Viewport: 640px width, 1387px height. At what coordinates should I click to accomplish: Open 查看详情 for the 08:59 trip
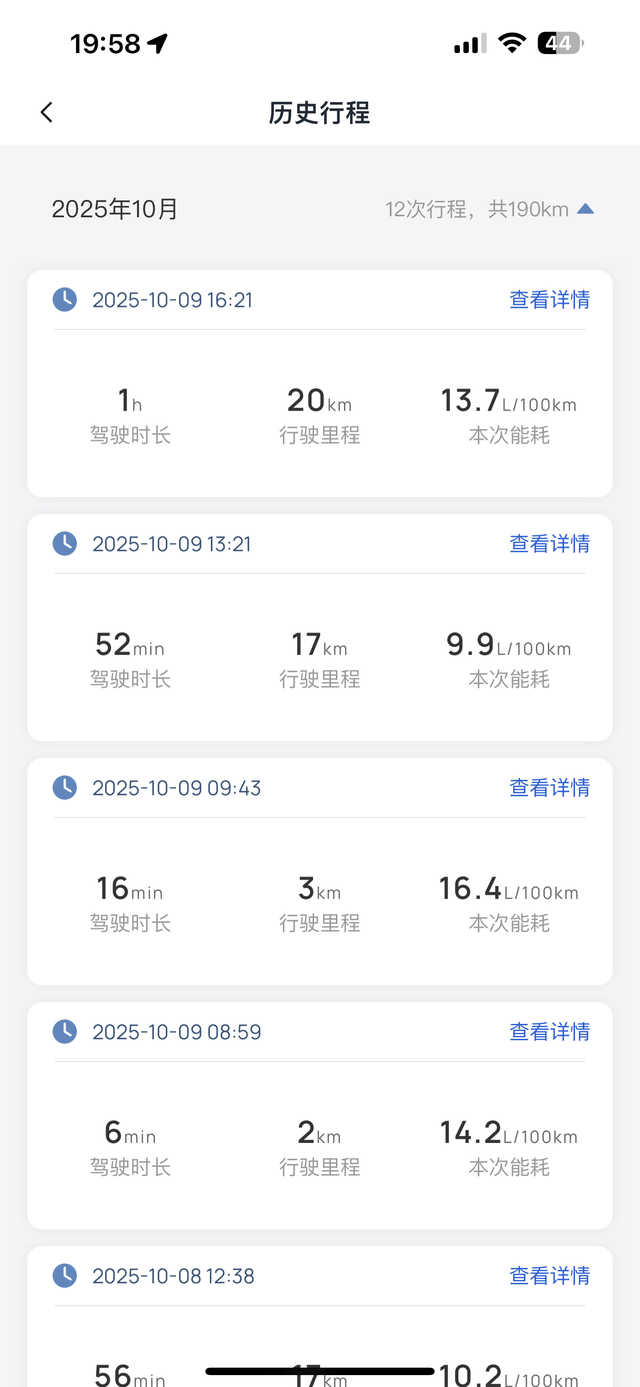pyautogui.click(x=549, y=1031)
